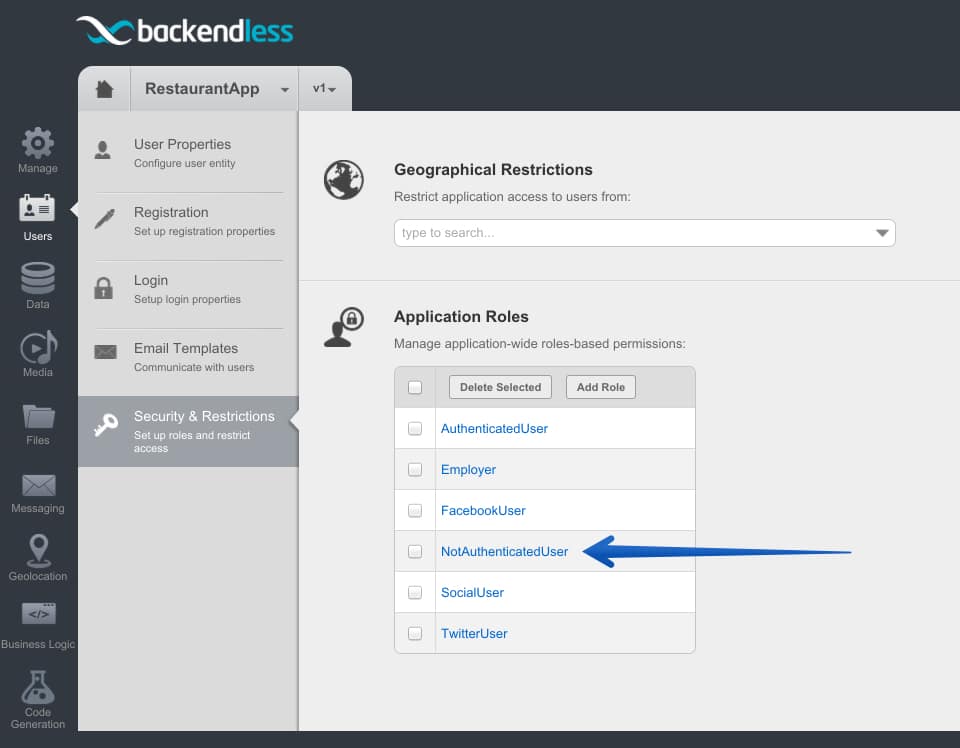Open the Manage gear icon
960x748 pixels.
point(38,143)
